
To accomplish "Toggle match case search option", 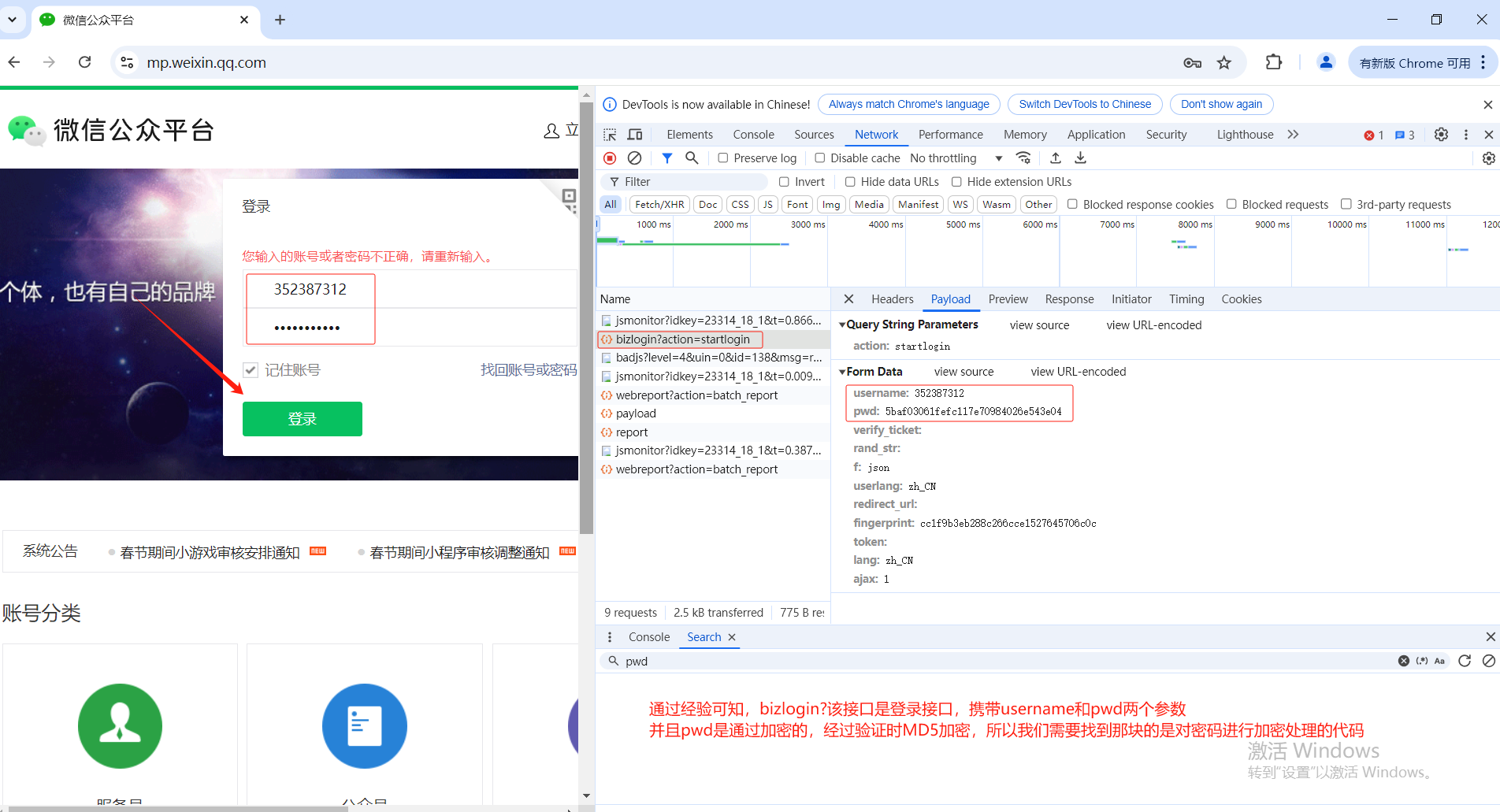I will pos(1439,661).
